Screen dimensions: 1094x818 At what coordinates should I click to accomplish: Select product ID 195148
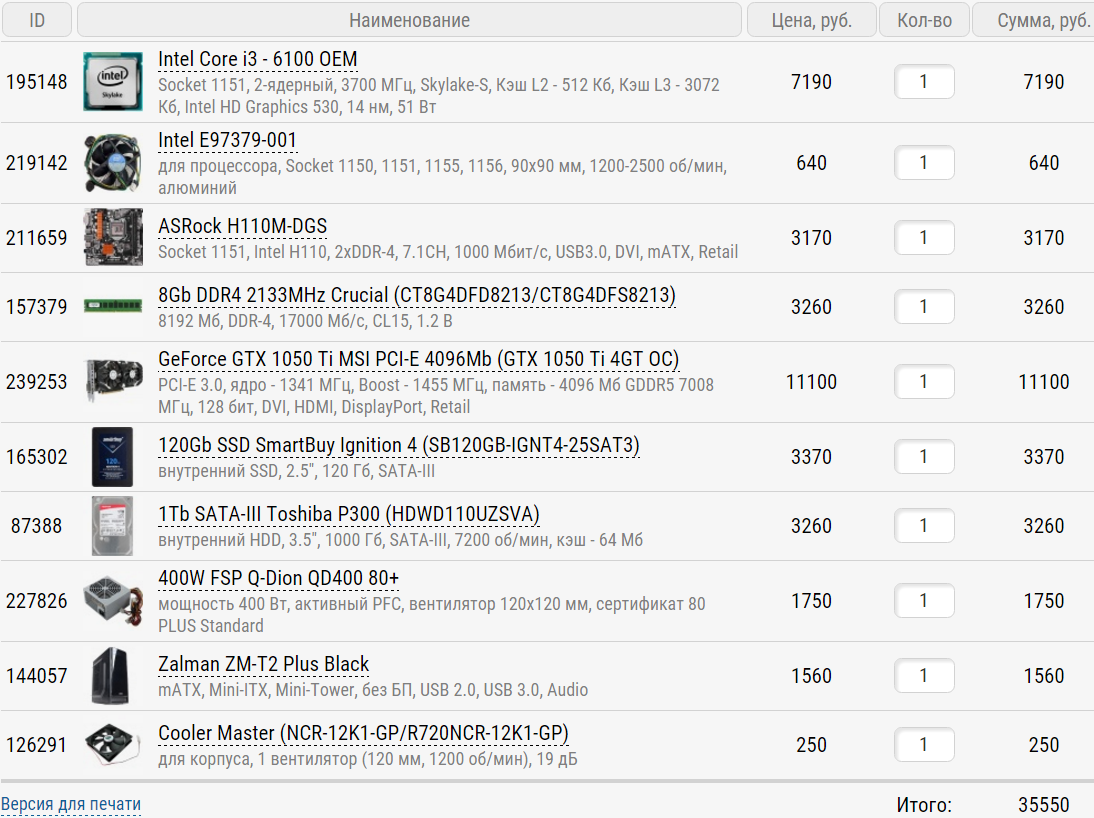pos(37,82)
